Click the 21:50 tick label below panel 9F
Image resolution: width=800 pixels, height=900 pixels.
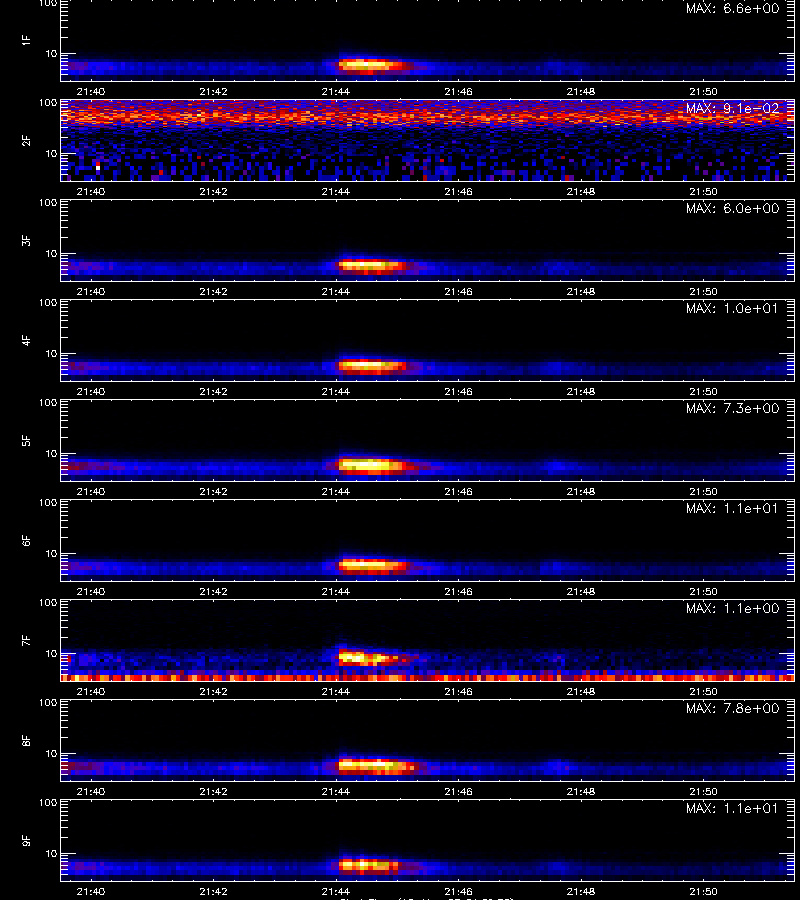[703, 891]
